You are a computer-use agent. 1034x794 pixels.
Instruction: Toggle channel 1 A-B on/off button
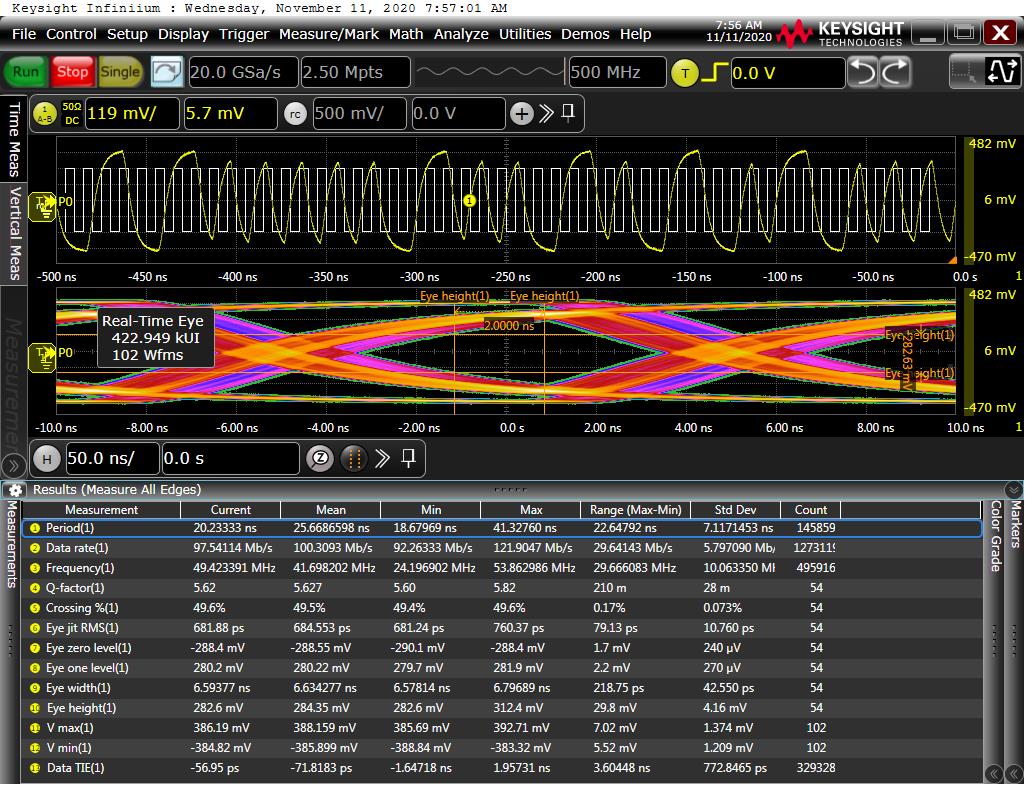point(45,114)
